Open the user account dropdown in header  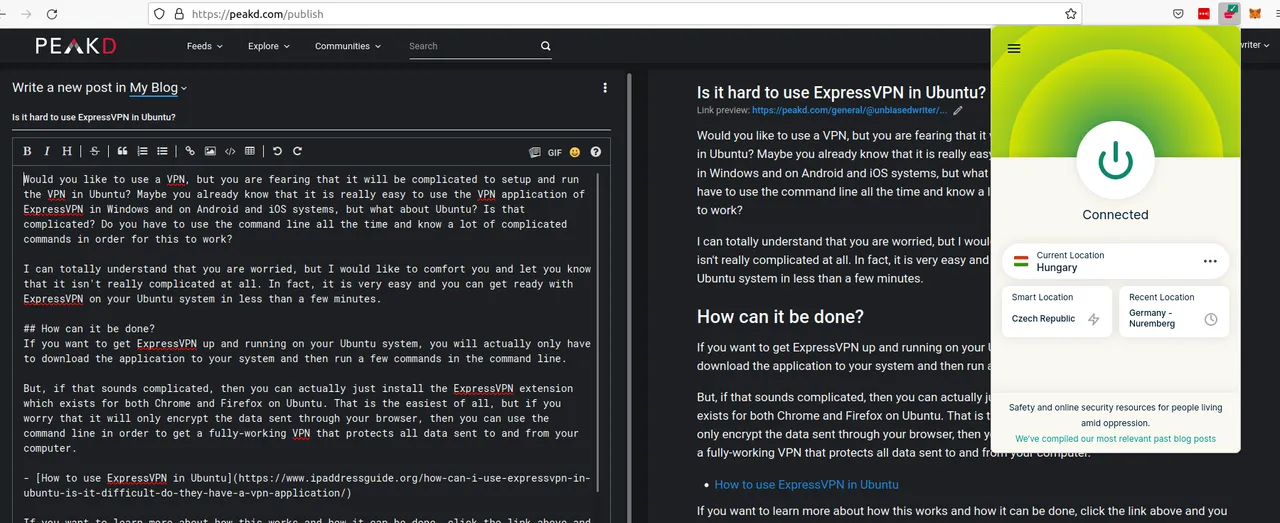click(x=1253, y=45)
